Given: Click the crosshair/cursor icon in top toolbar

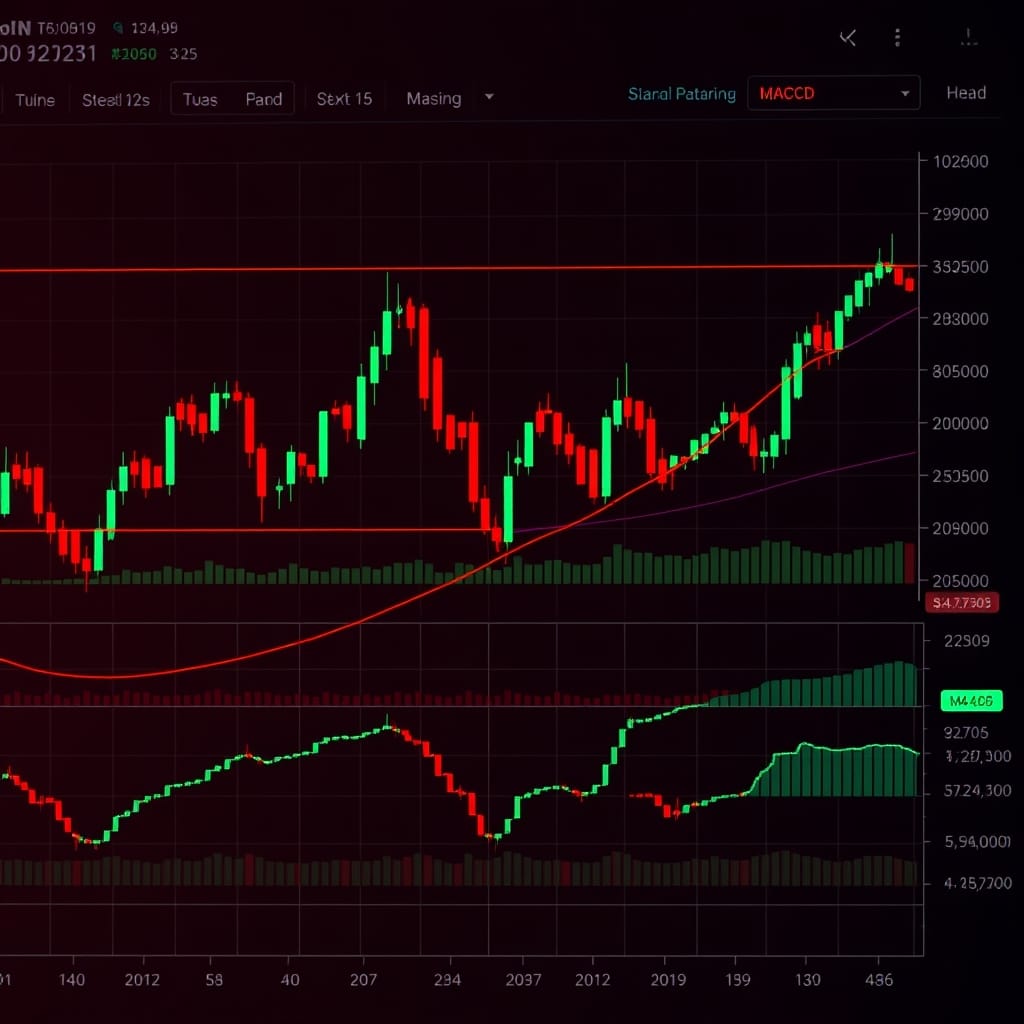Looking at the screenshot, I should pyautogui.click(x=847, y=37).
